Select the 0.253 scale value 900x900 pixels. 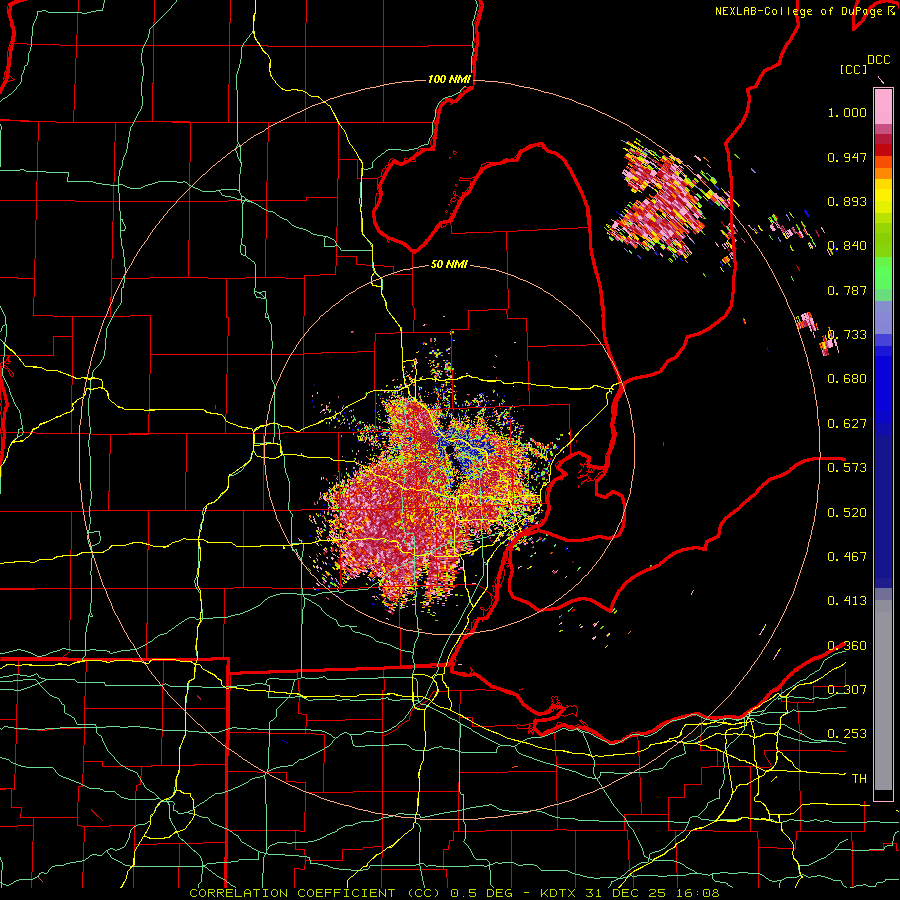tap(847, 734)
